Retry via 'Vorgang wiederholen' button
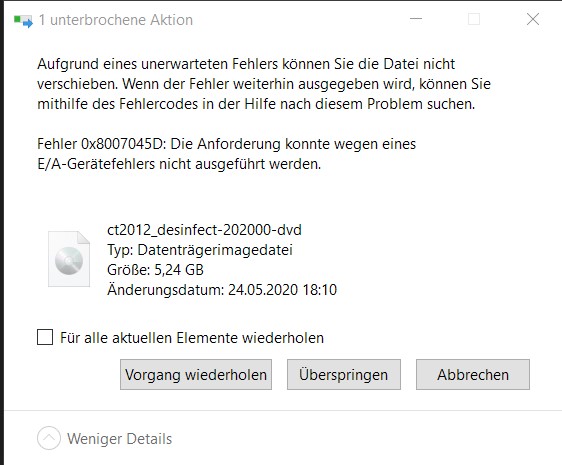Image resolution: width=562 pixels, height=465 pixels. (196, 375)
